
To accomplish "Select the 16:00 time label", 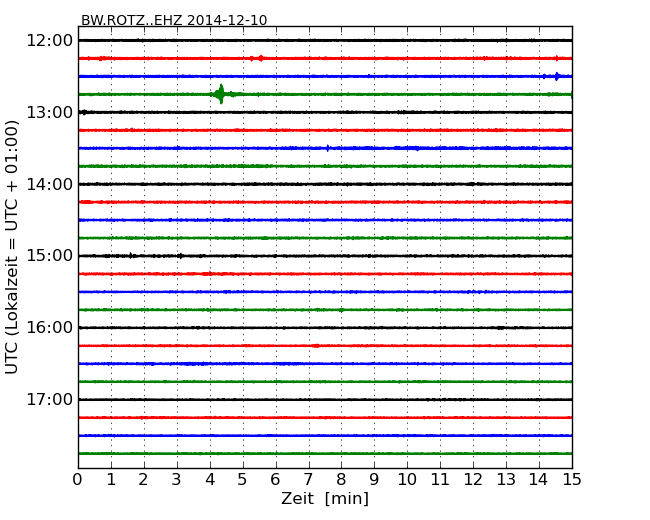I will pos(49,328).
